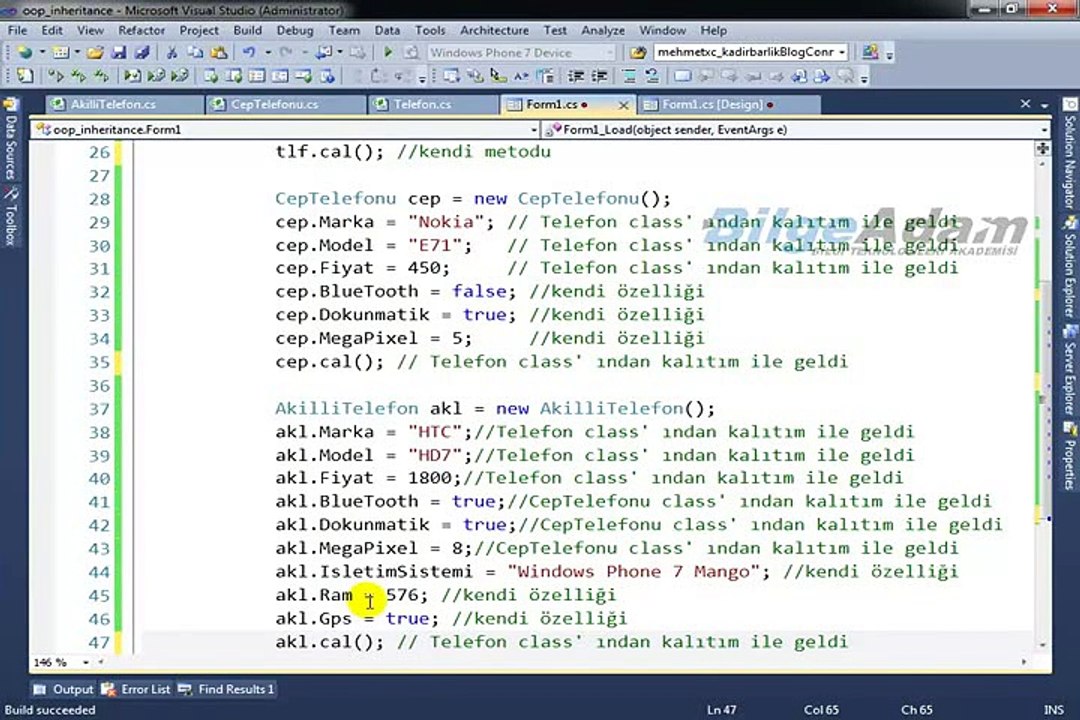Open the mehmetxc_kadirbarlikBlogConr find combo box
The width and height of the screenshot is (1080, 720).
click(751, 52)
